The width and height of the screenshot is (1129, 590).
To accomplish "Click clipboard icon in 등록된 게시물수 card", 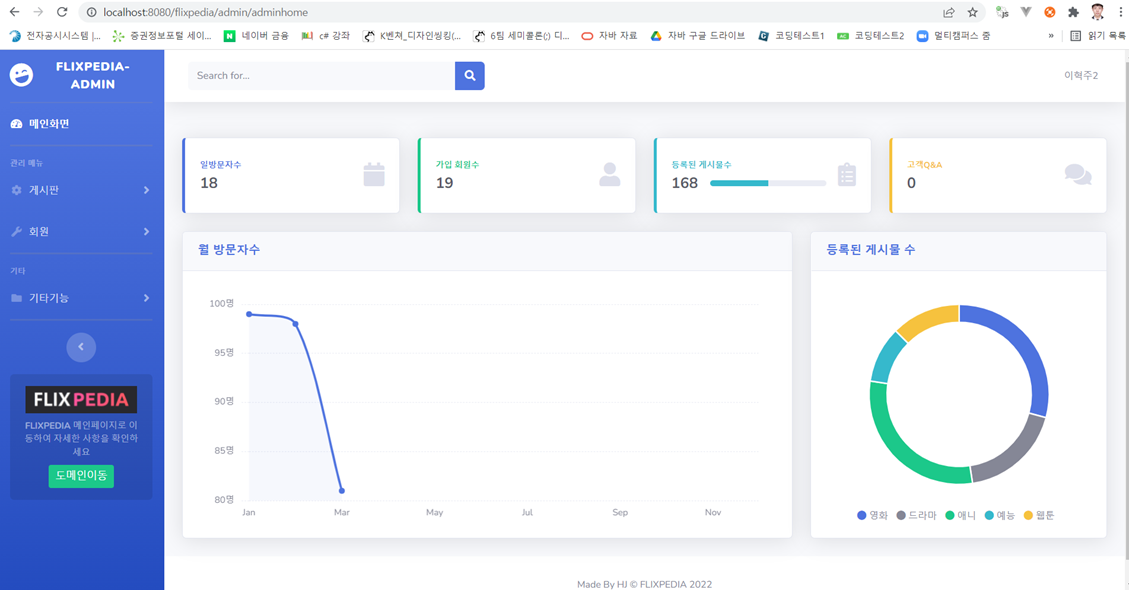I will point(847,174).
